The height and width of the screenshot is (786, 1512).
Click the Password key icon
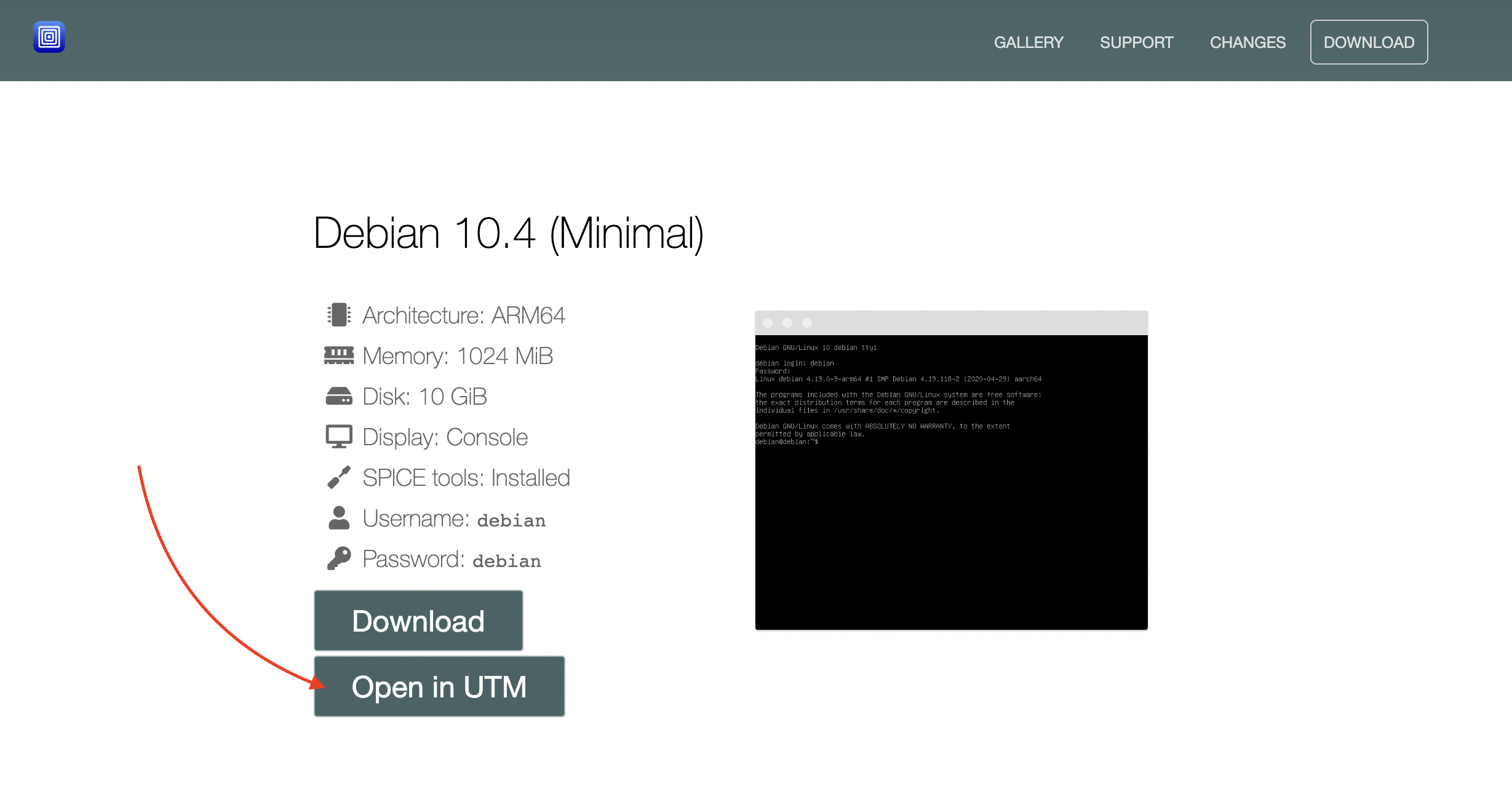tap(339, 558)
